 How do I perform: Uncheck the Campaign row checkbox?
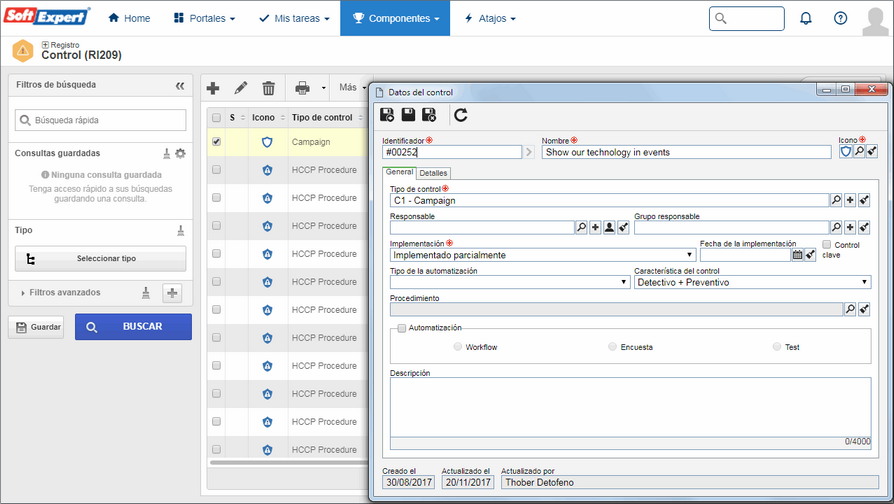click(x=216, y=141)
